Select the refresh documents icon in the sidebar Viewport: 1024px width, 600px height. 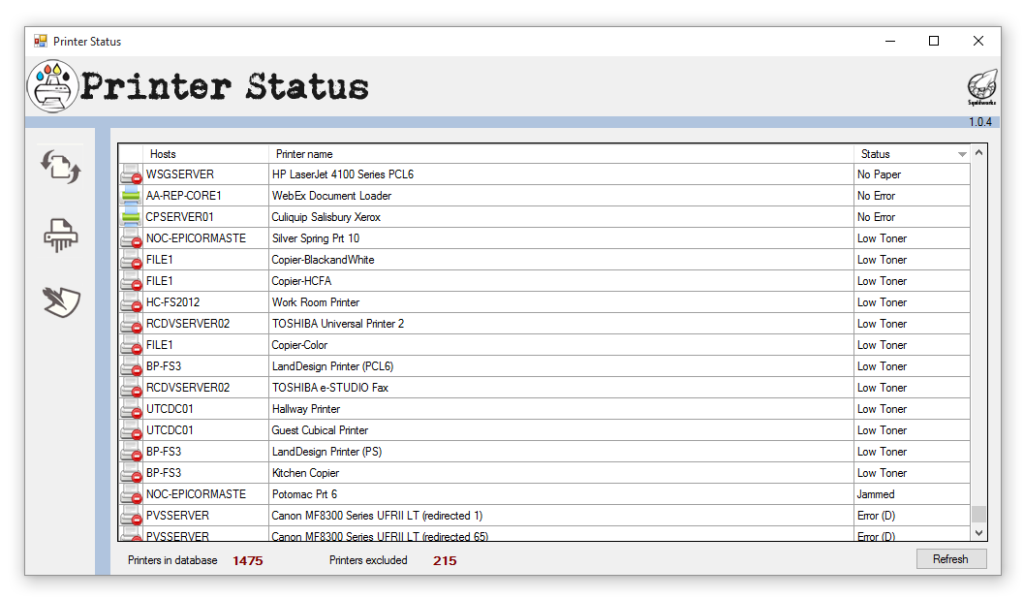tap(61, 168)
